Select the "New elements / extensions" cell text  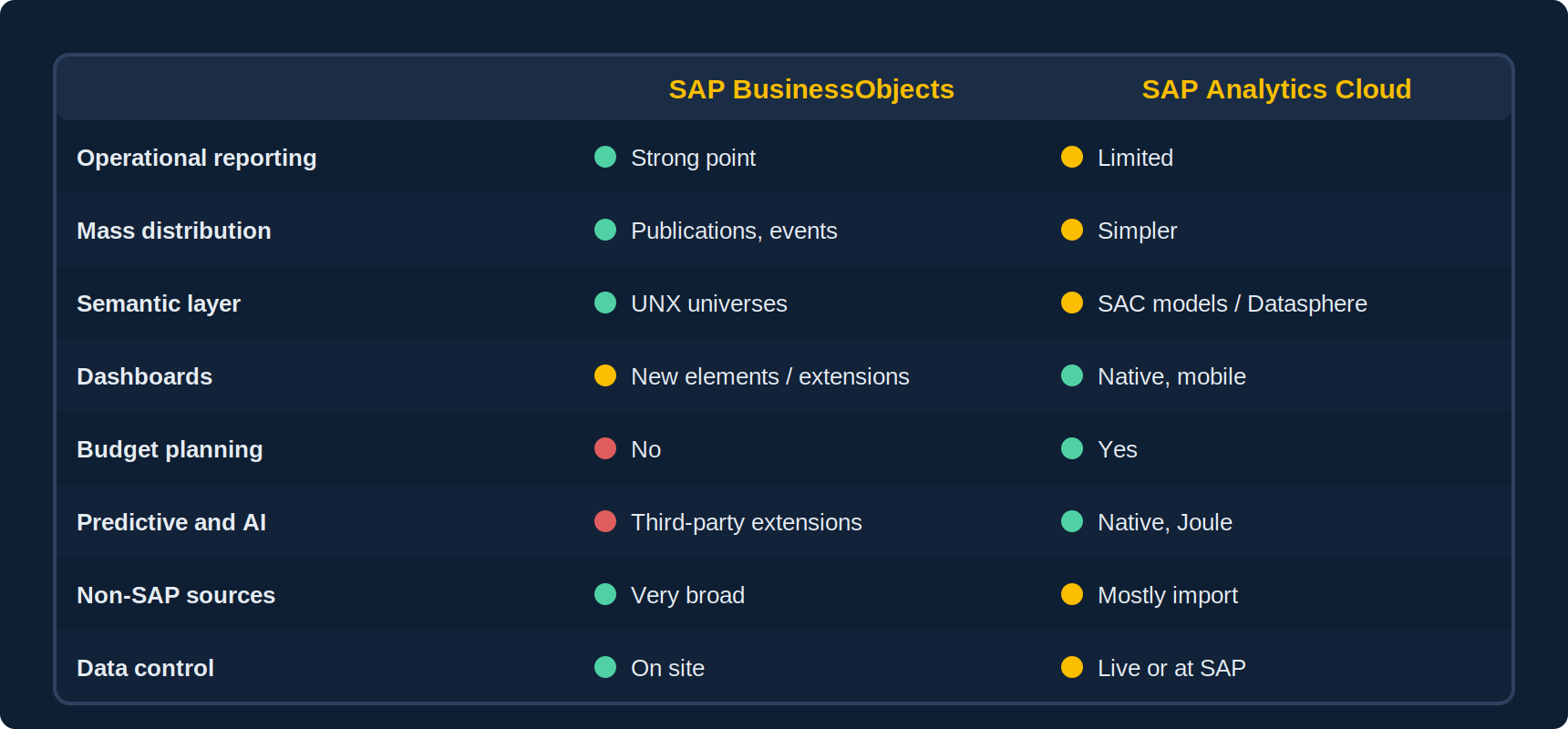[770, 376]
